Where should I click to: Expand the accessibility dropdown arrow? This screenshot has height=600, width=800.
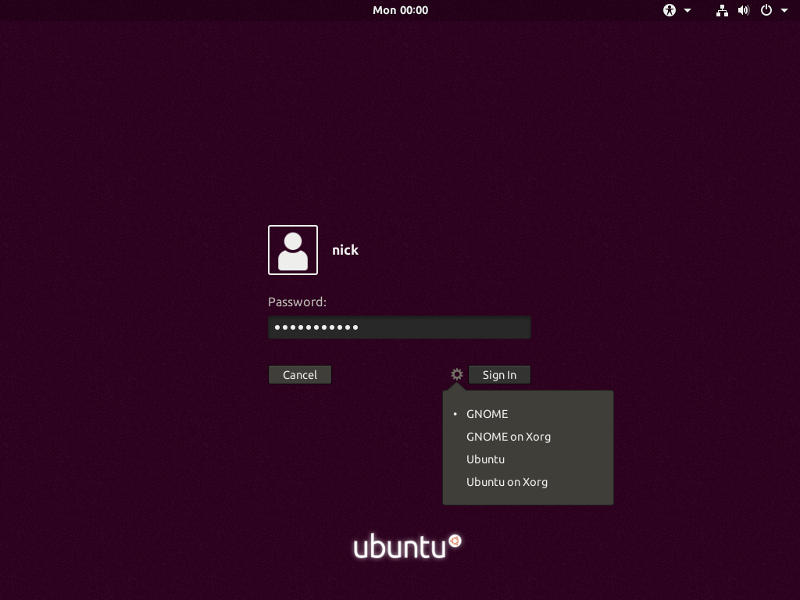(686, 10)
